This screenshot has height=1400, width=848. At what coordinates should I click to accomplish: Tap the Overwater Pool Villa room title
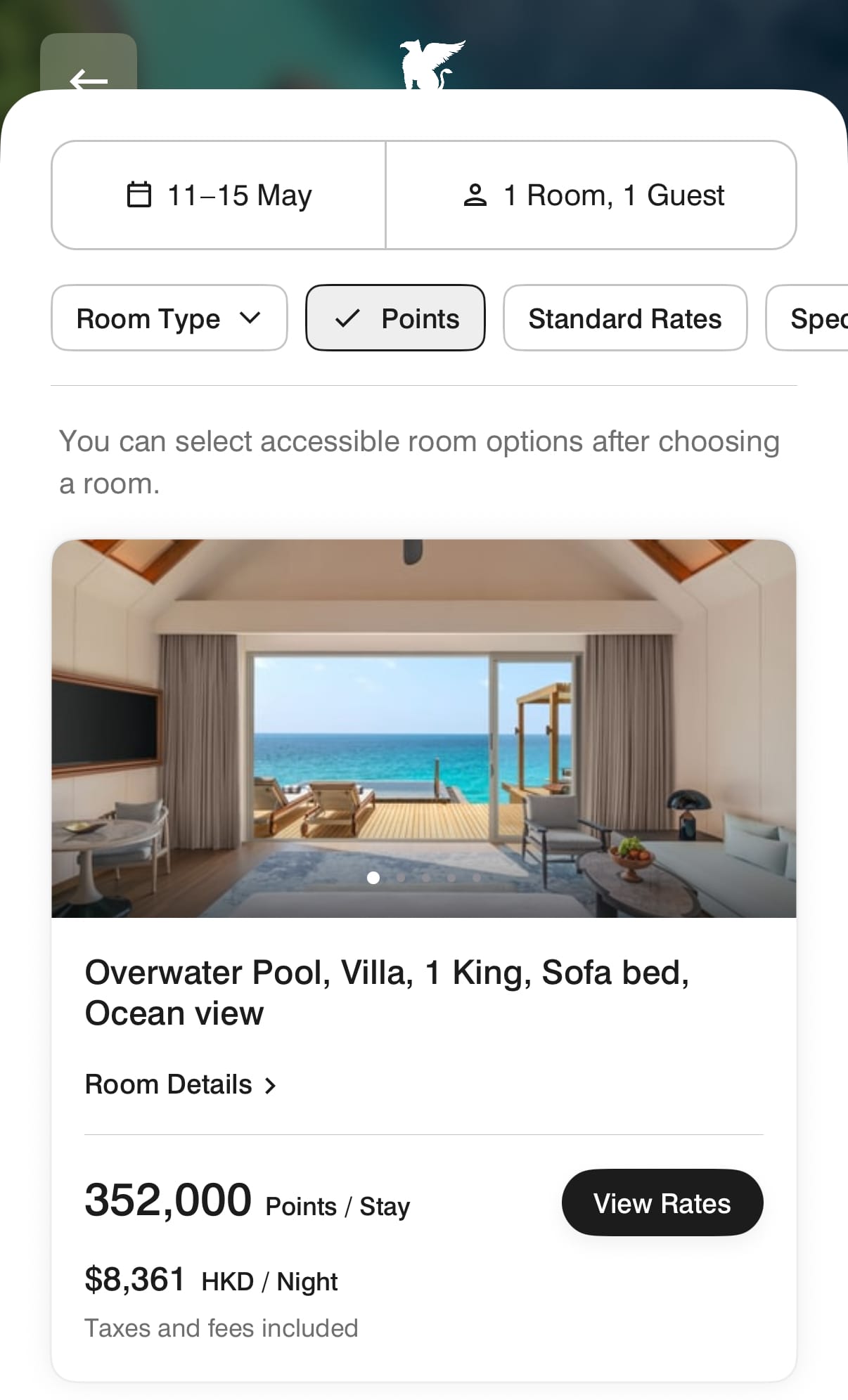[387, 993]
